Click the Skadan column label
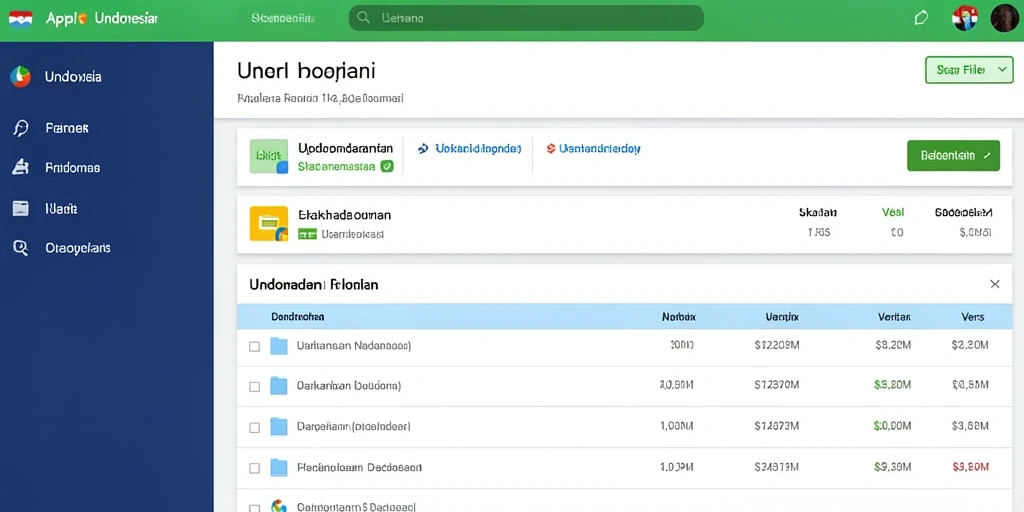1024x512 pixels. pos(818,213)
